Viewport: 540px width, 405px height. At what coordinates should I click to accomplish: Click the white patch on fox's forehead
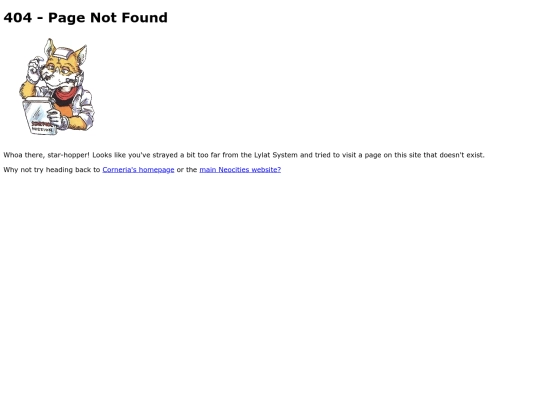click(64, 54)
